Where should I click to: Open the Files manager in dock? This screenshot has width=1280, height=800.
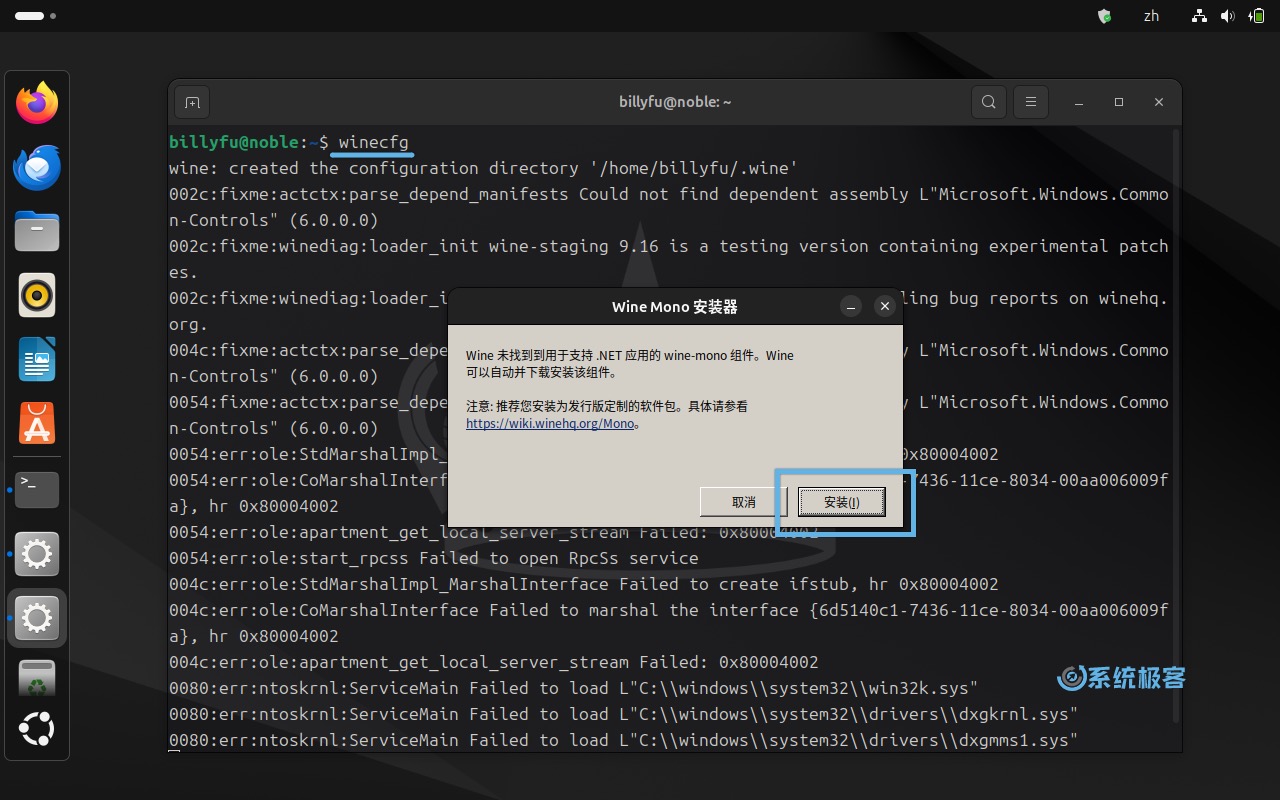coord(37,231)
